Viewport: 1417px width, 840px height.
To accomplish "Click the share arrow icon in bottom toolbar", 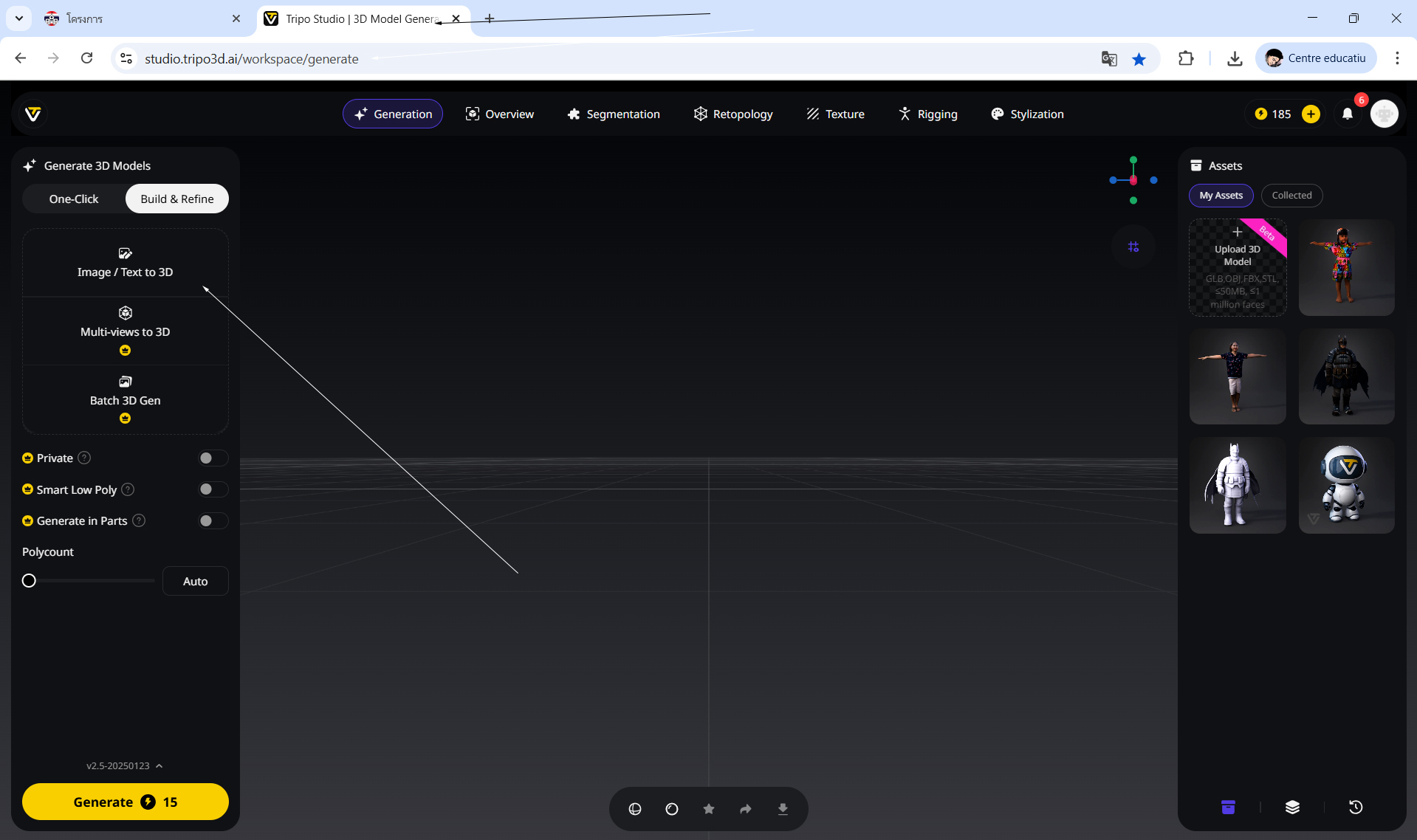I will pos(746,809).
